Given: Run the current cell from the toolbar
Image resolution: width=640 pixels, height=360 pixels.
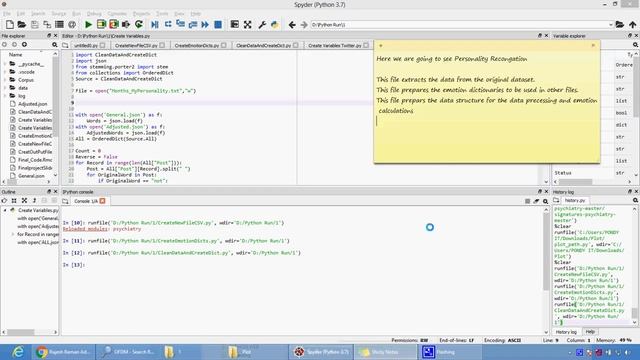Looking at the screenshot, I should [101, 24].
